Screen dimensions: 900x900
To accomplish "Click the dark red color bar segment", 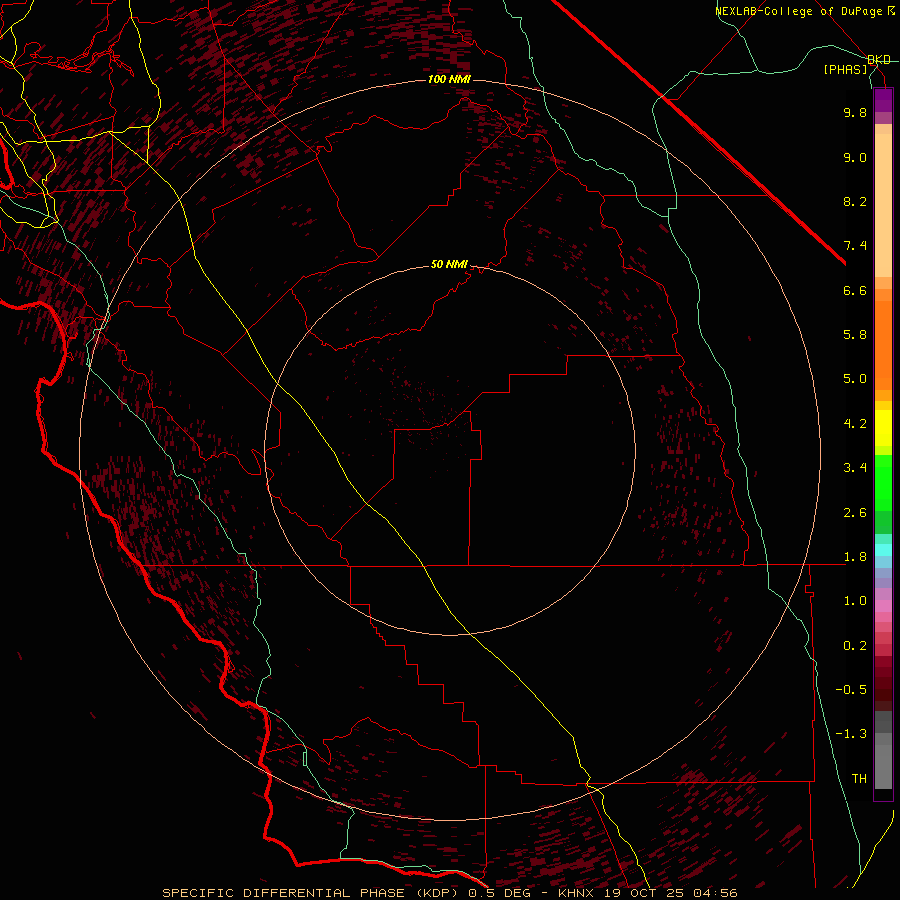I will 883,683.
